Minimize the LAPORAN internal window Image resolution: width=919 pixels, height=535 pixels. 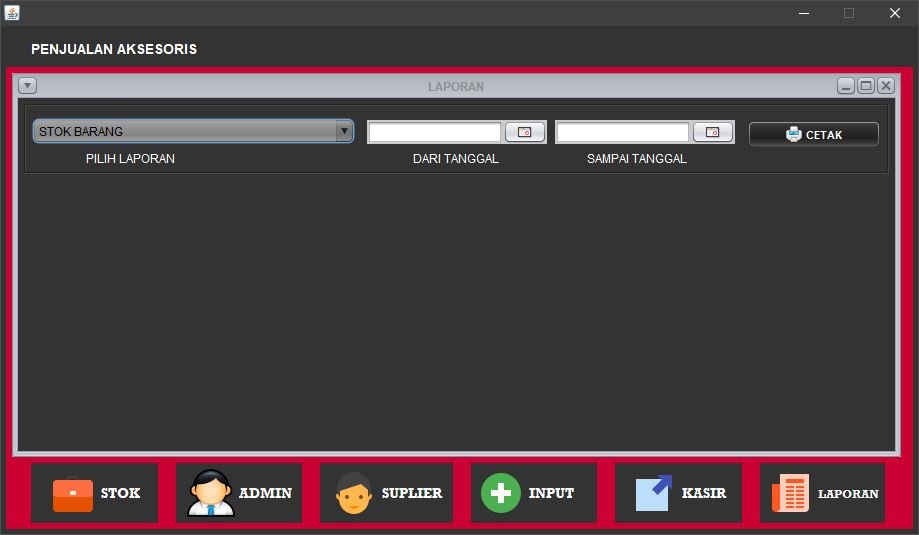coord(846,86)
